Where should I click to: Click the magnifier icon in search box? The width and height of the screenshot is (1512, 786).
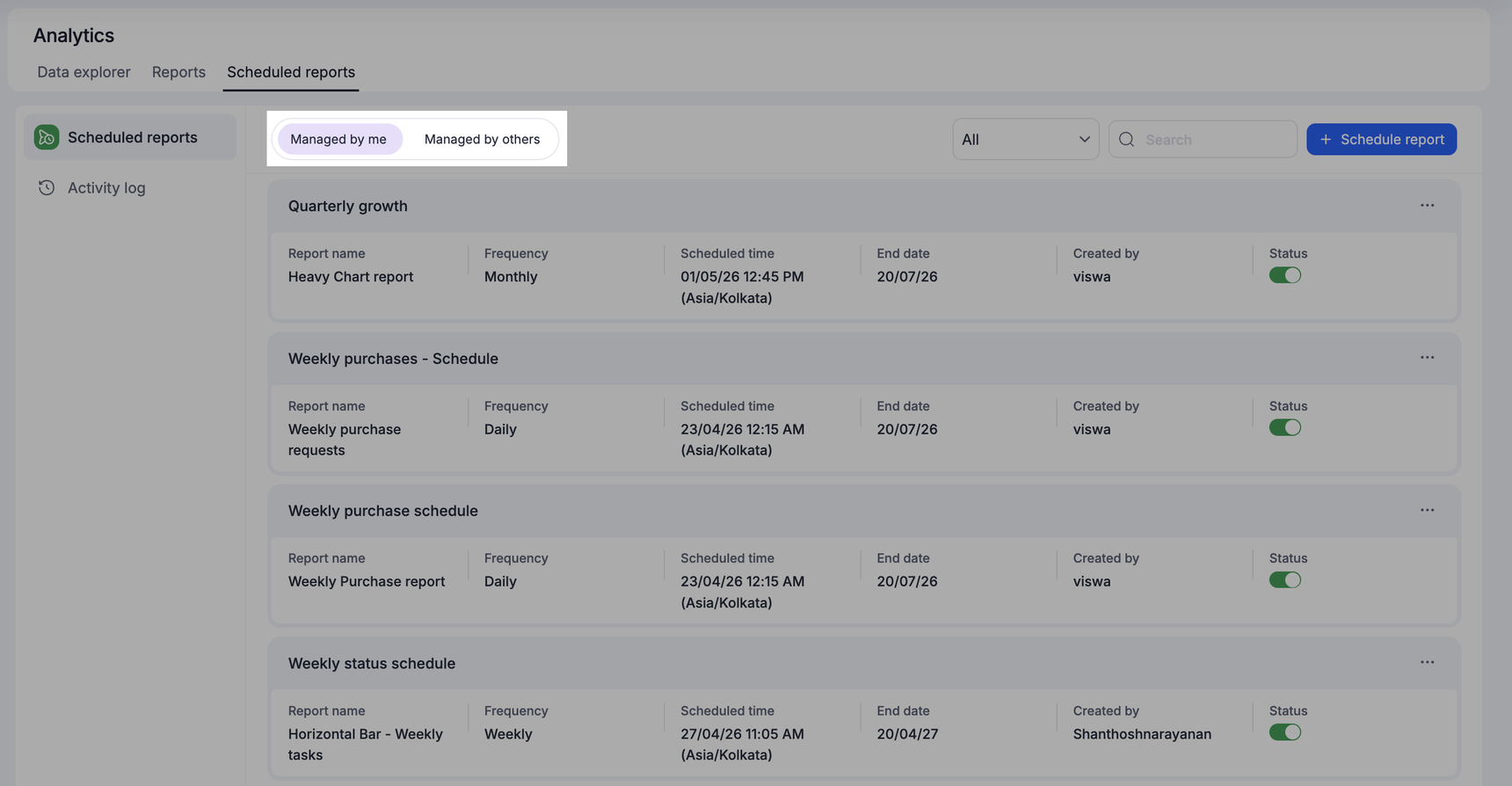pyautogui.click(x=1126, y=140)
